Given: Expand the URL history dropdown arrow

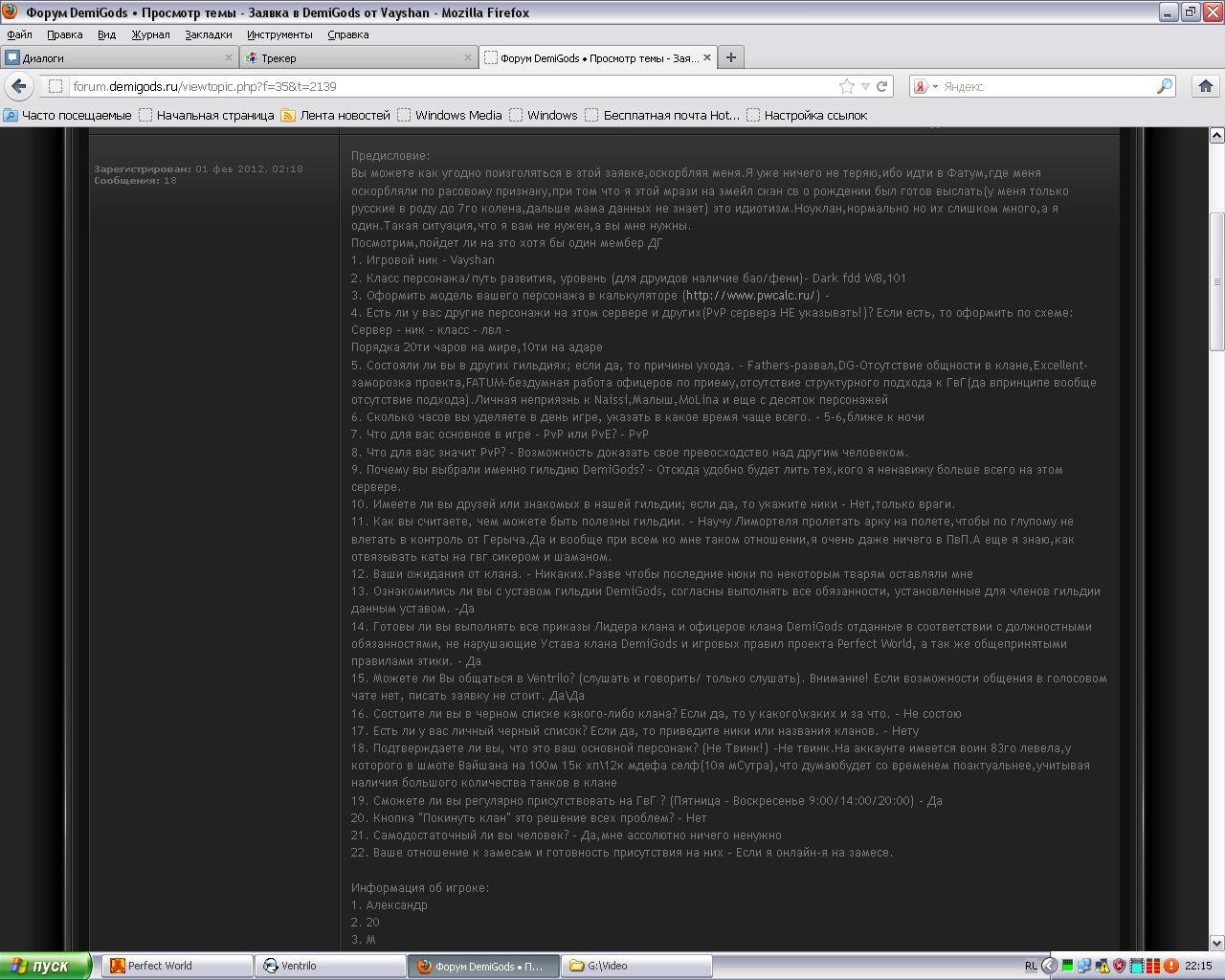Looking at the screenshot, I should click(865, 86).
